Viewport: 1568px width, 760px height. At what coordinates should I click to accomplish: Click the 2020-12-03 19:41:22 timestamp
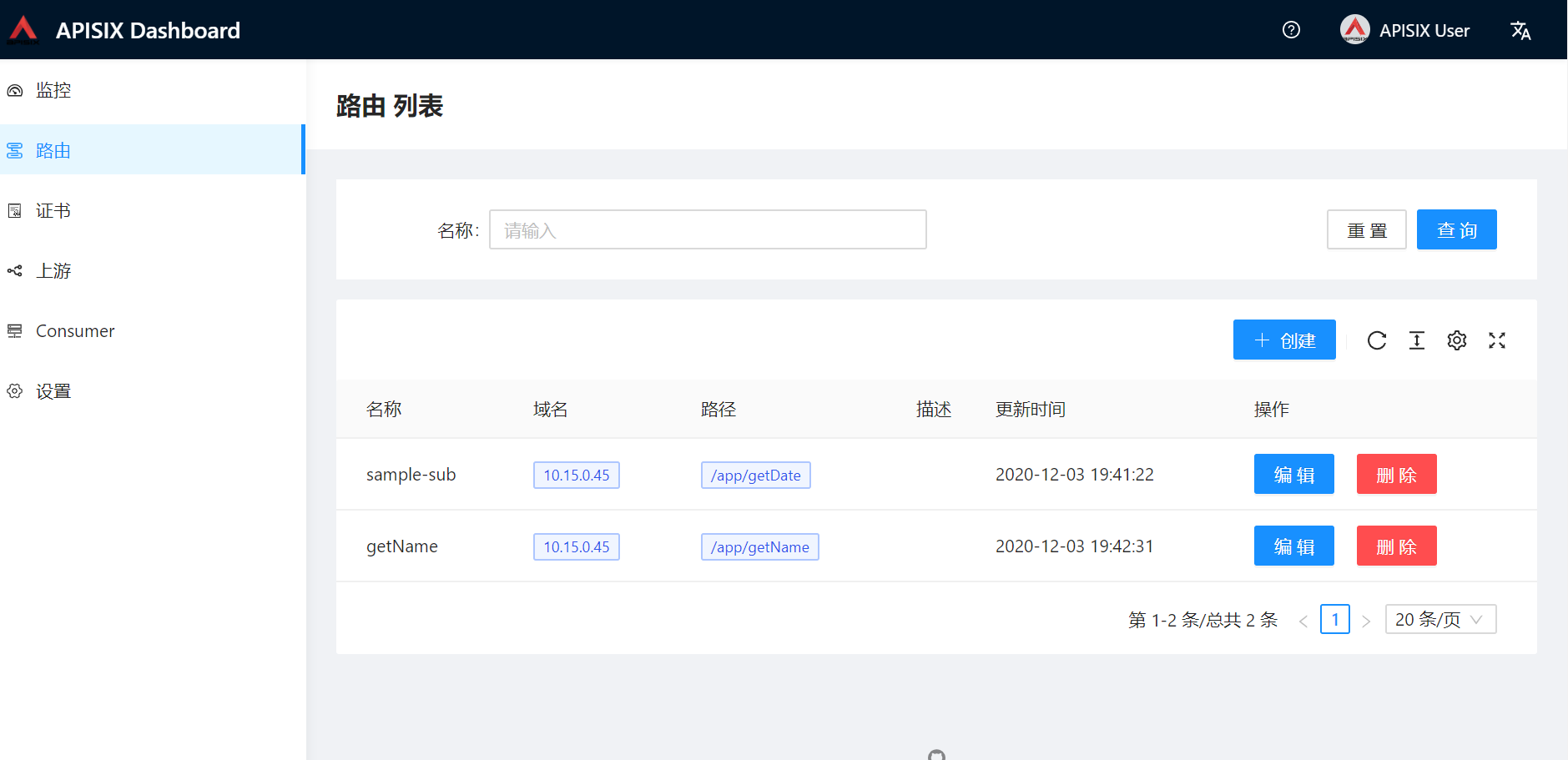(x=1075, y=475)
